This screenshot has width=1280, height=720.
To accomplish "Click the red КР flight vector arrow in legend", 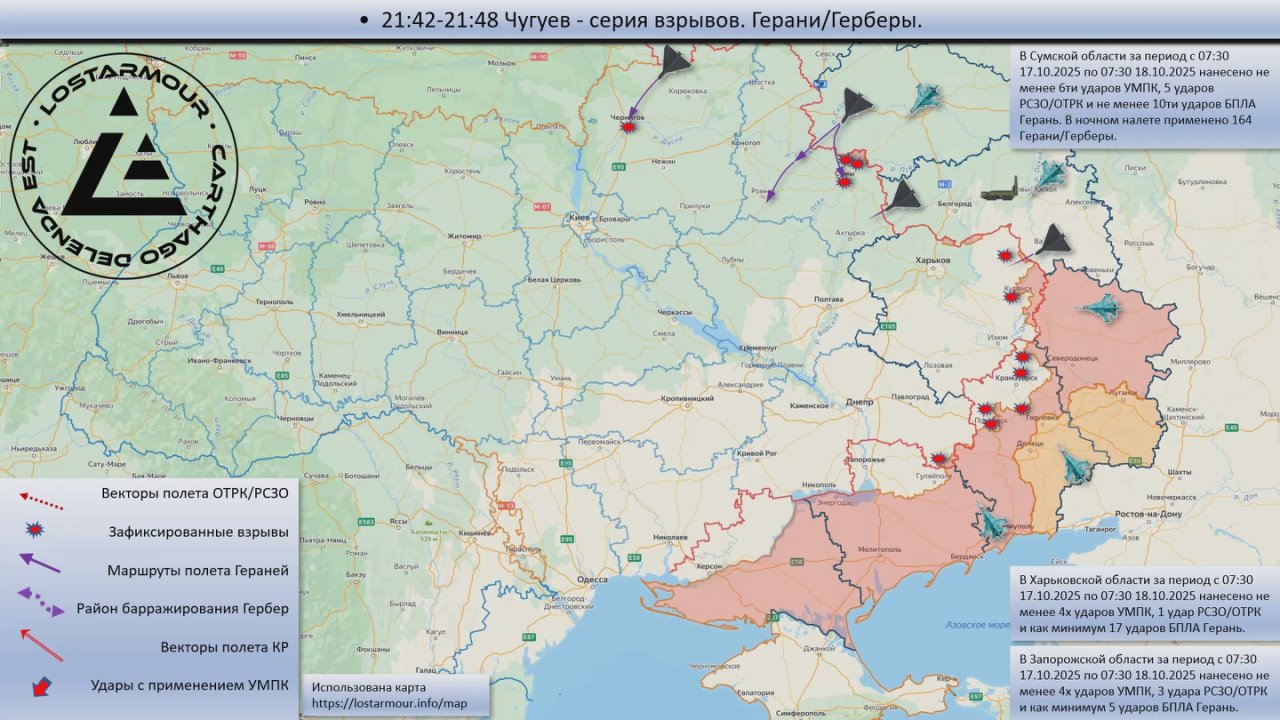I will point(40,645).
